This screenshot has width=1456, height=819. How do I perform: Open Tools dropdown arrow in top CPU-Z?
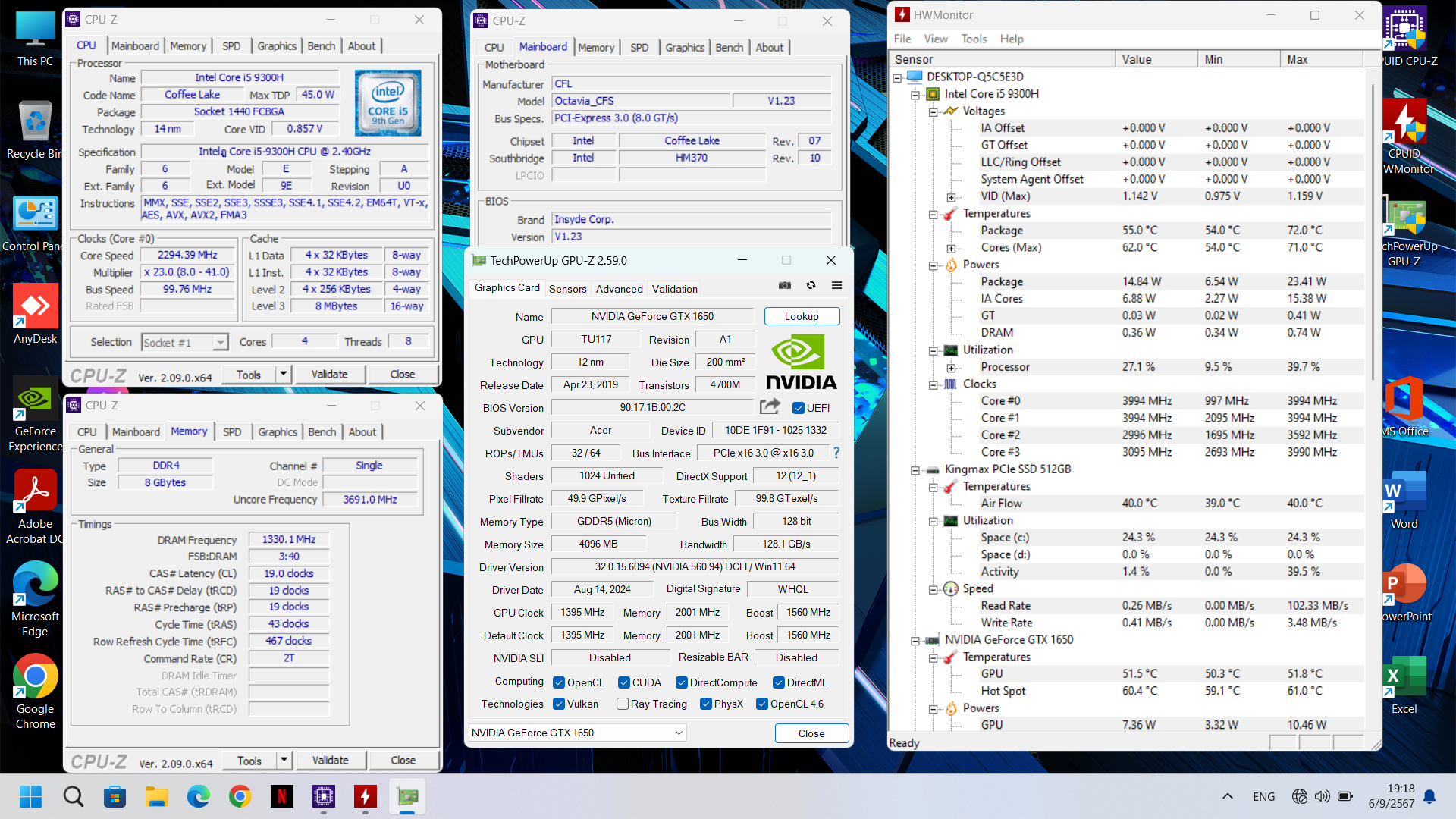pyautogui.click(x=283, y=374)
